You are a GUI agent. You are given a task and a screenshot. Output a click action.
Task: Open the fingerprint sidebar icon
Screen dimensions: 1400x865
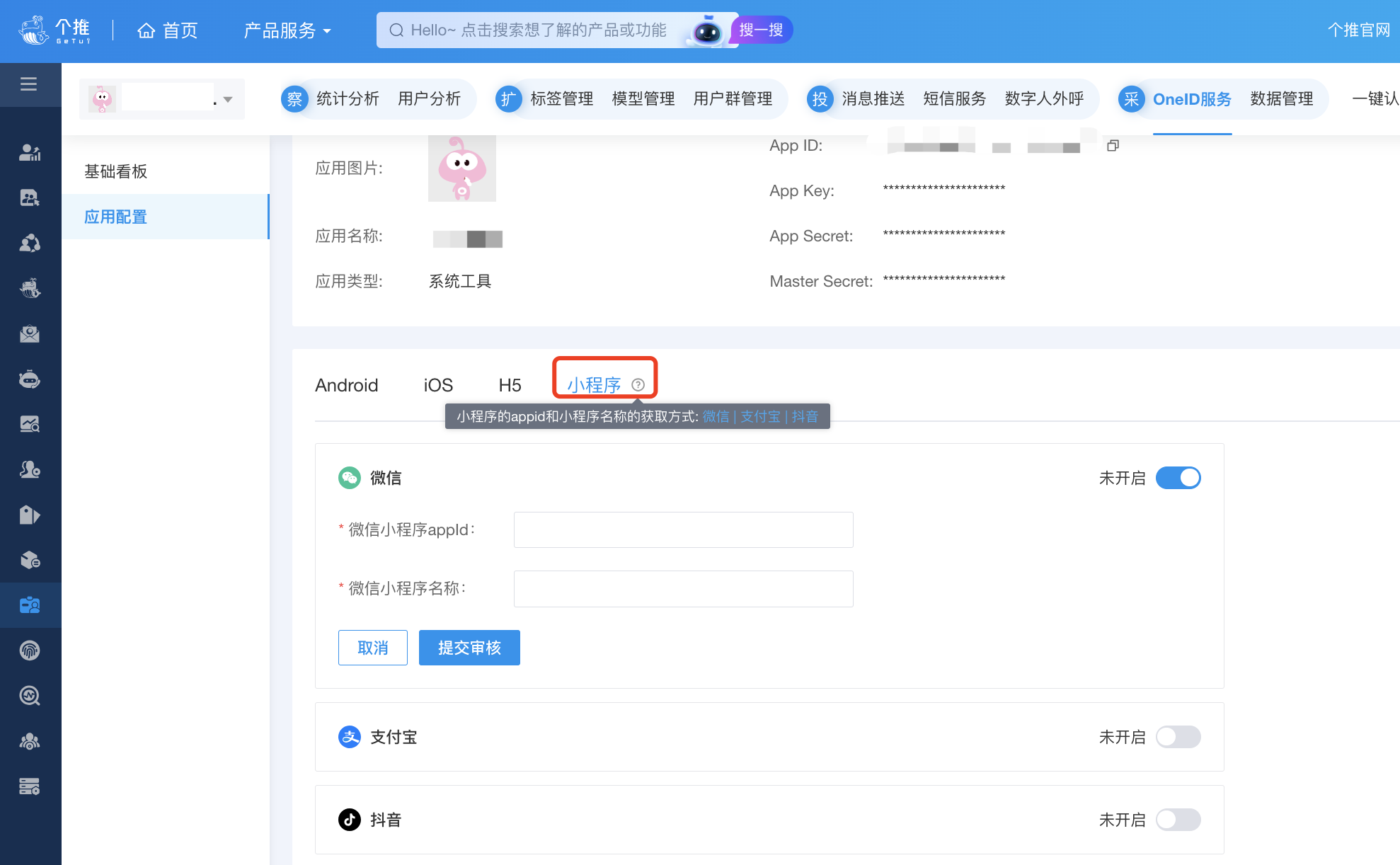[x=30, y=651]
